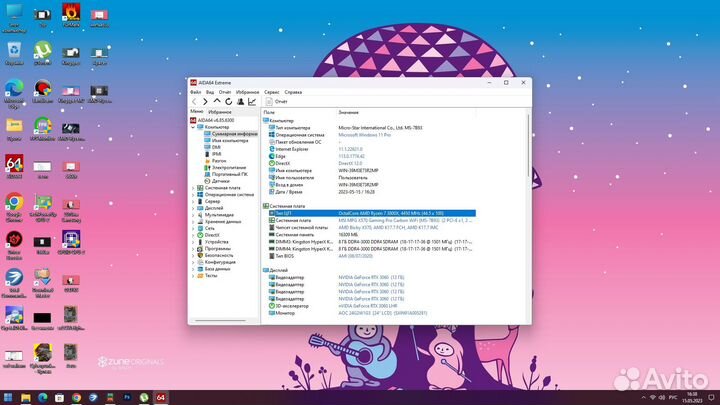Expand the Тесты tree node
The image size is (720, 405).
[193, 276]
